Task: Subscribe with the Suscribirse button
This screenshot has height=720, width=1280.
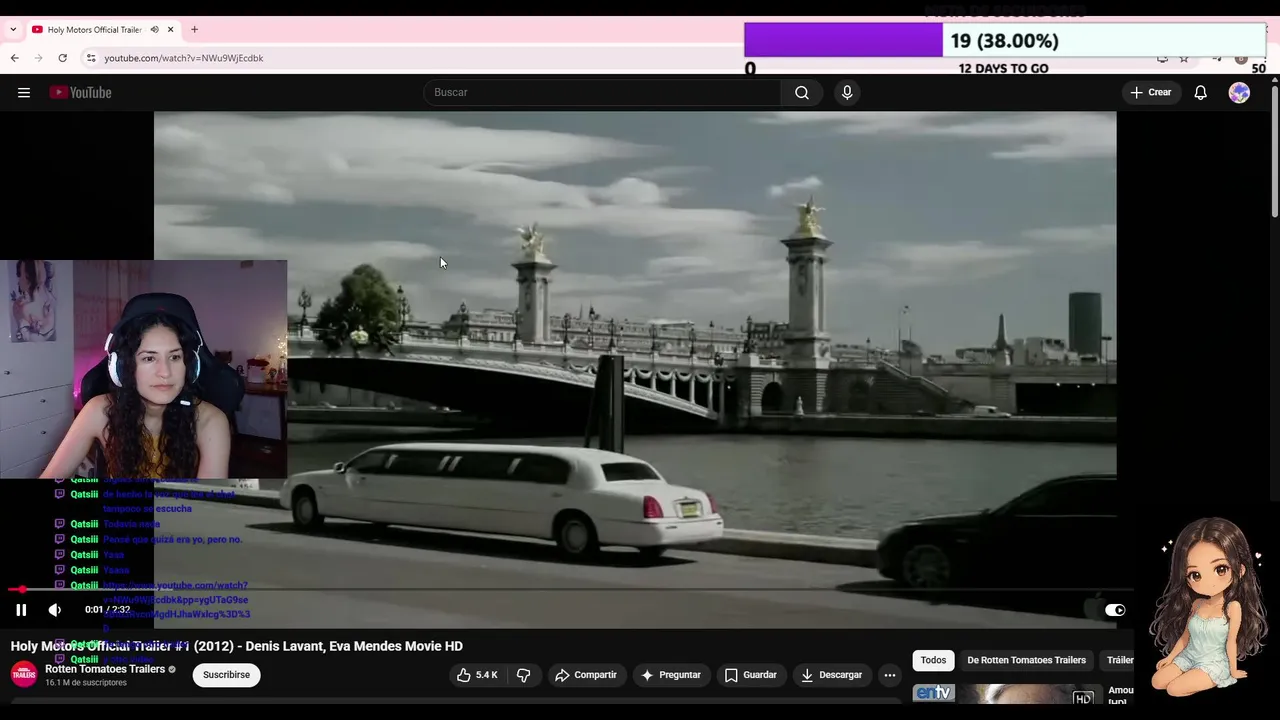Action: (226, 675)
